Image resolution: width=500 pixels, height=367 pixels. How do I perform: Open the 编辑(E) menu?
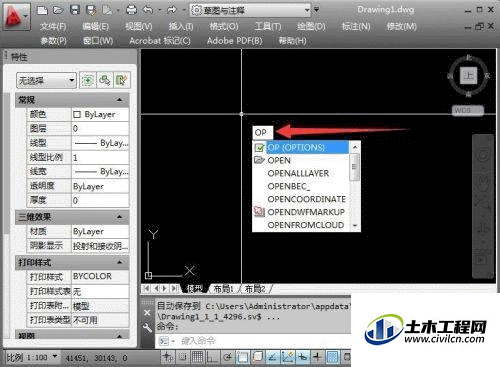tap(95, 27)
